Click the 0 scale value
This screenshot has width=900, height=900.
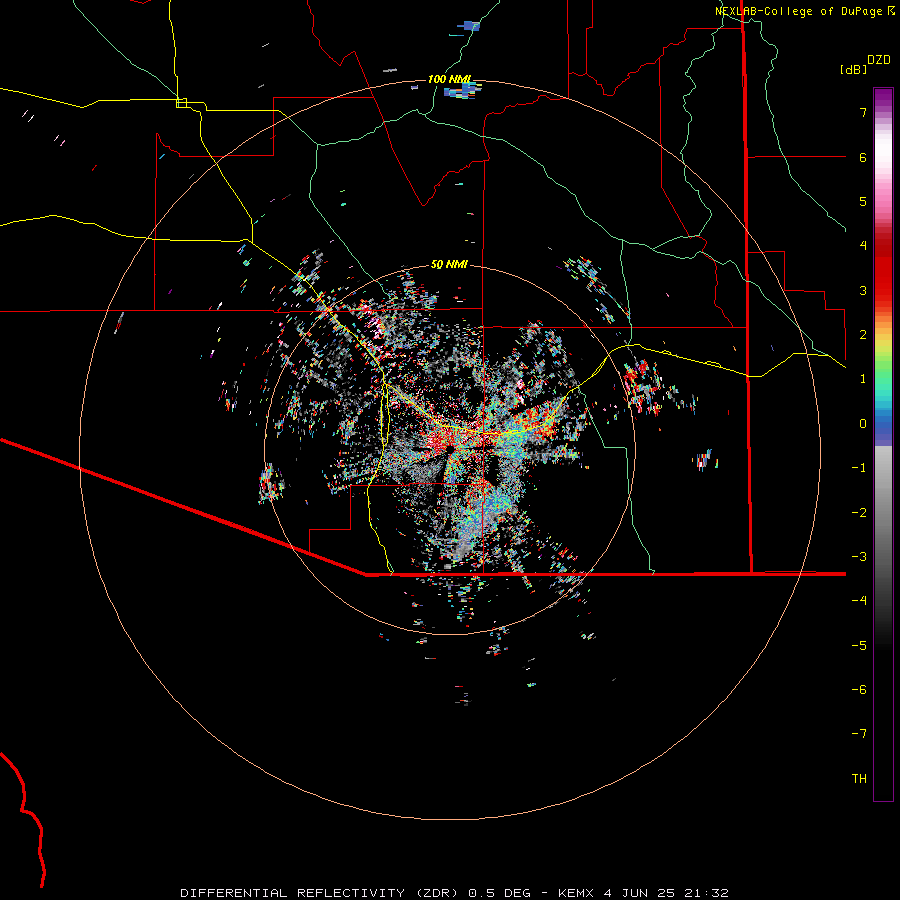pos(863,424)
